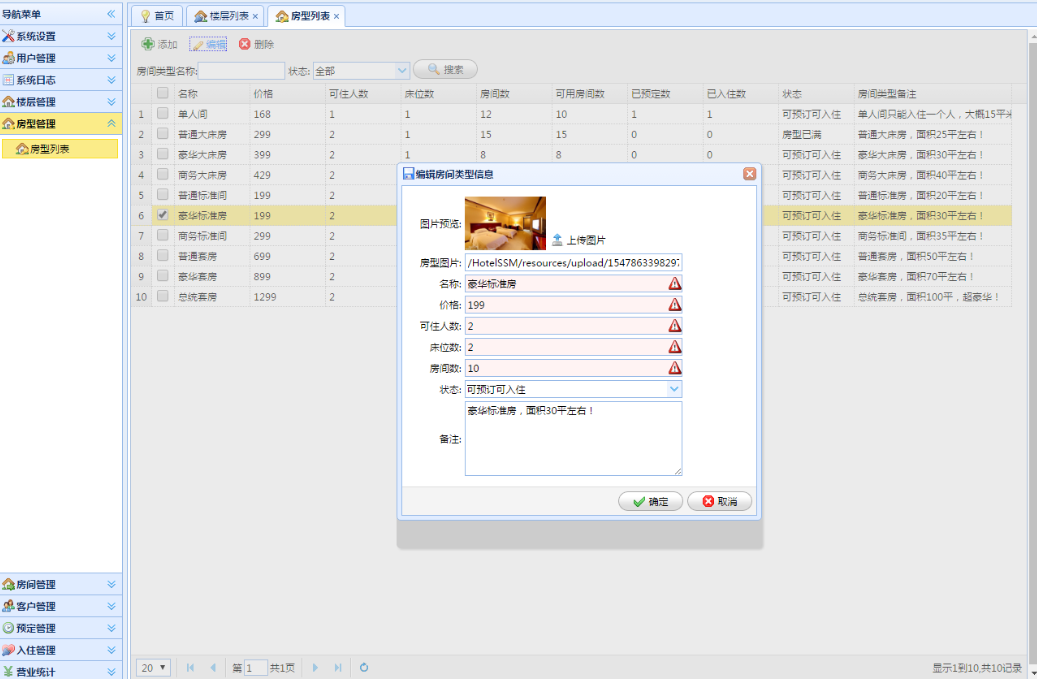Image resolution: width=1037 pixels, height=679 pixels.
Task: Check the 普通套房 row checkbox
Action: [162, 255]
